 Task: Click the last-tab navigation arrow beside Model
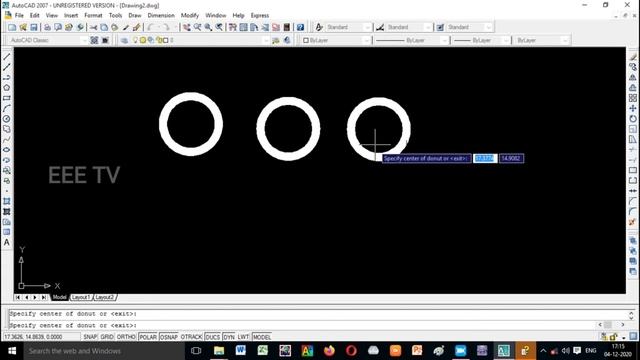point(44,298)
